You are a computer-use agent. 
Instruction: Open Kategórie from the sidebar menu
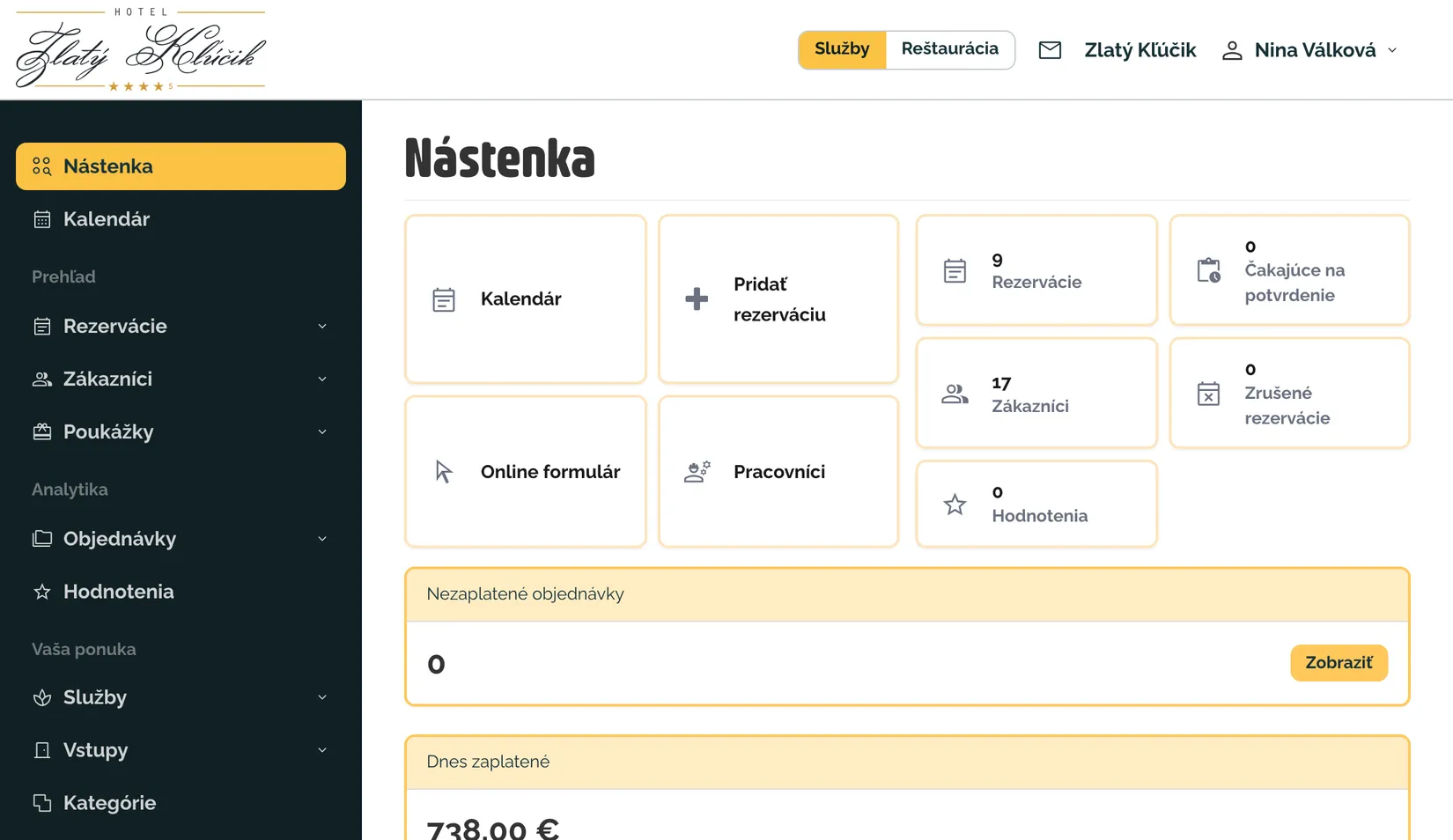[181, 803]
